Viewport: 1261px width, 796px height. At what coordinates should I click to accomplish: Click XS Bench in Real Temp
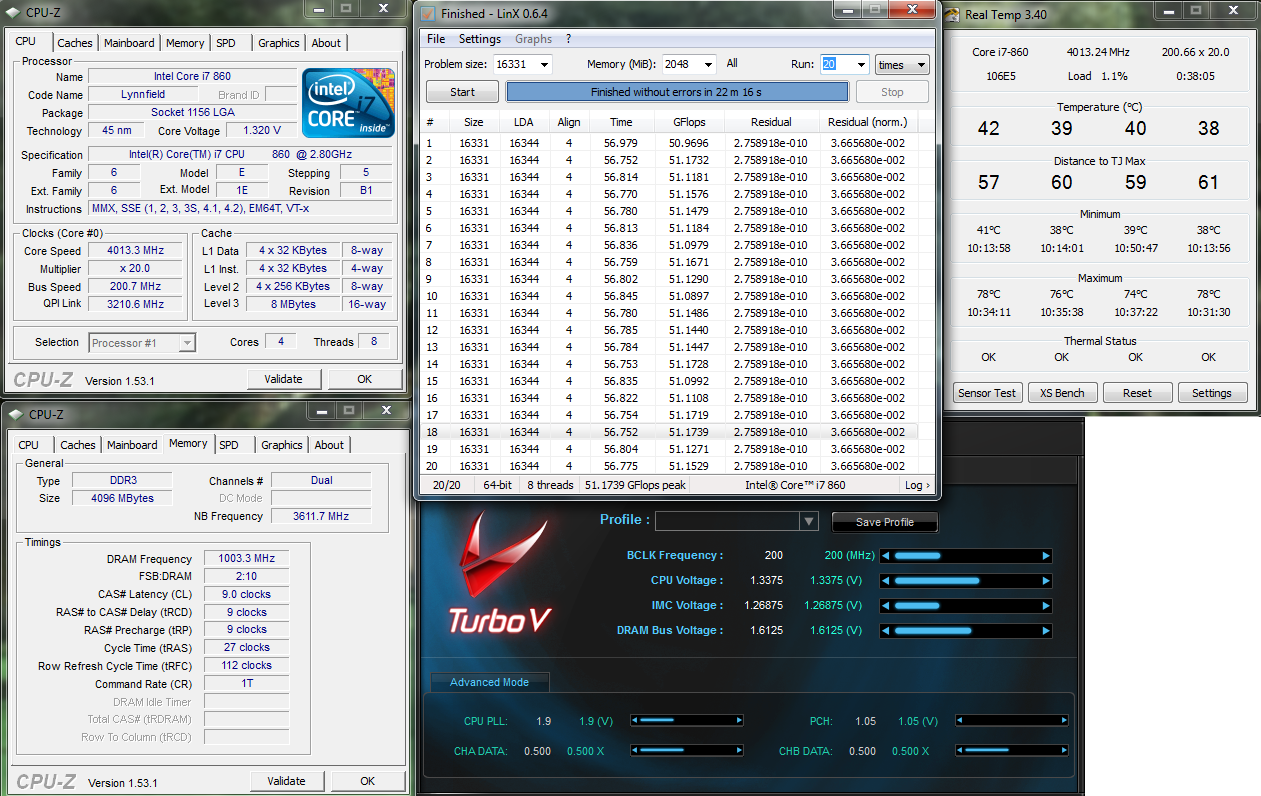point(1062,393)
